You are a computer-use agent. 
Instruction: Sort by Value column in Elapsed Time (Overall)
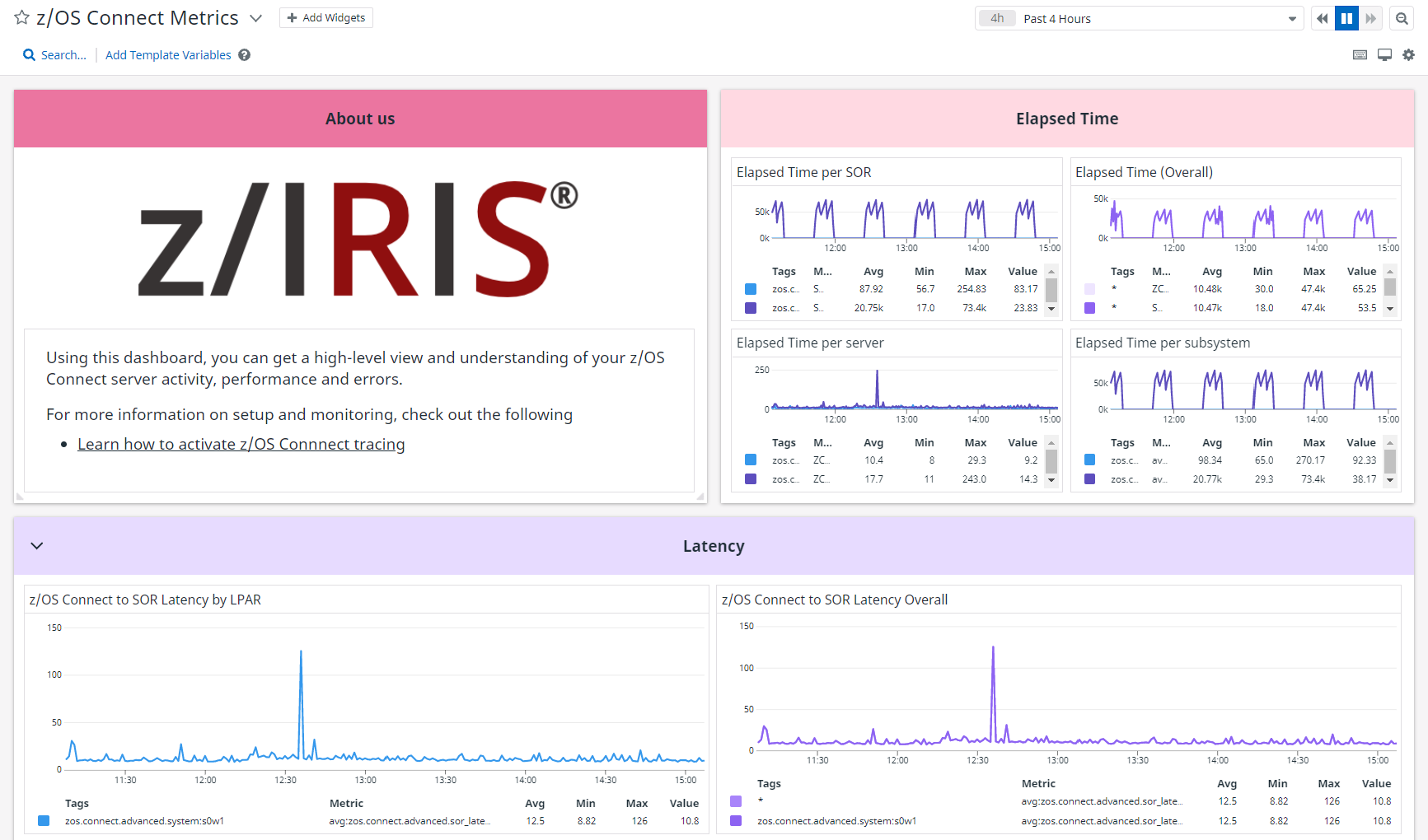[1361, 271]
